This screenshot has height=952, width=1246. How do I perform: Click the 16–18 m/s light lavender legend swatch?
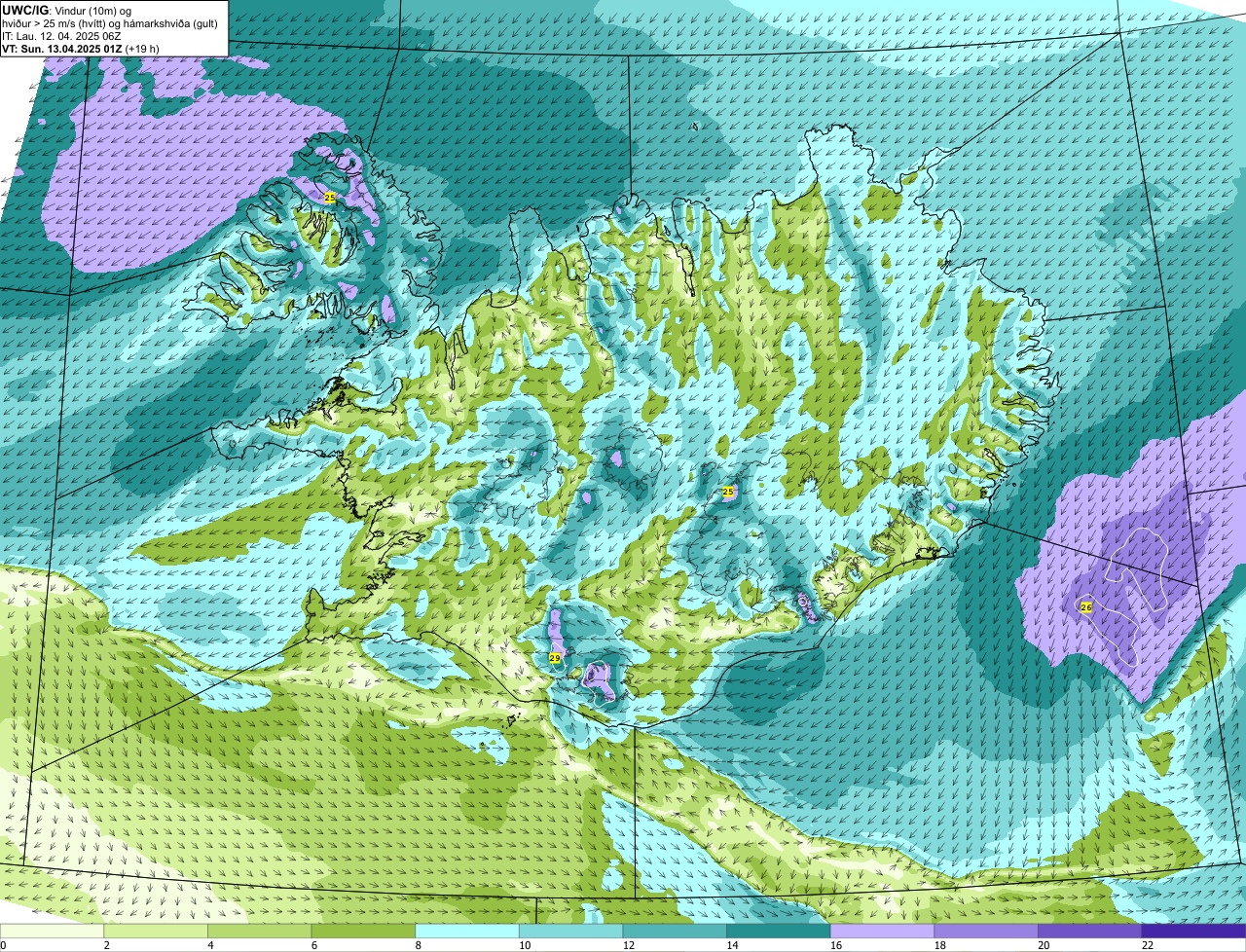tap(882, 932)
